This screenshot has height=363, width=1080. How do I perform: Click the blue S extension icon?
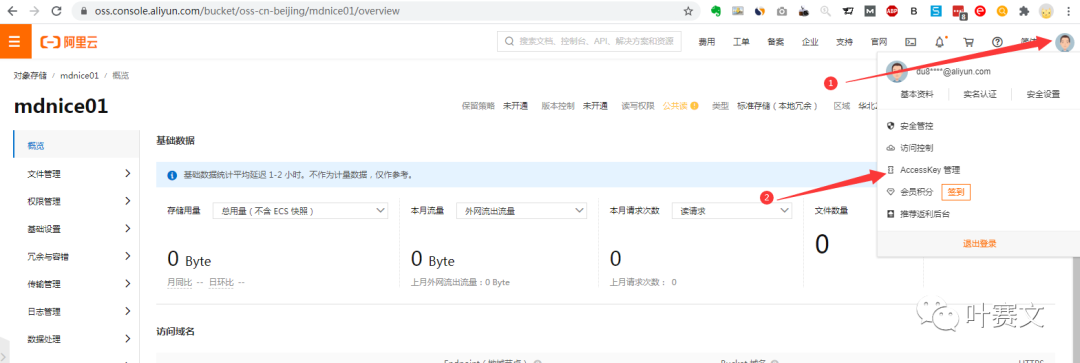[x=936, y=11]
